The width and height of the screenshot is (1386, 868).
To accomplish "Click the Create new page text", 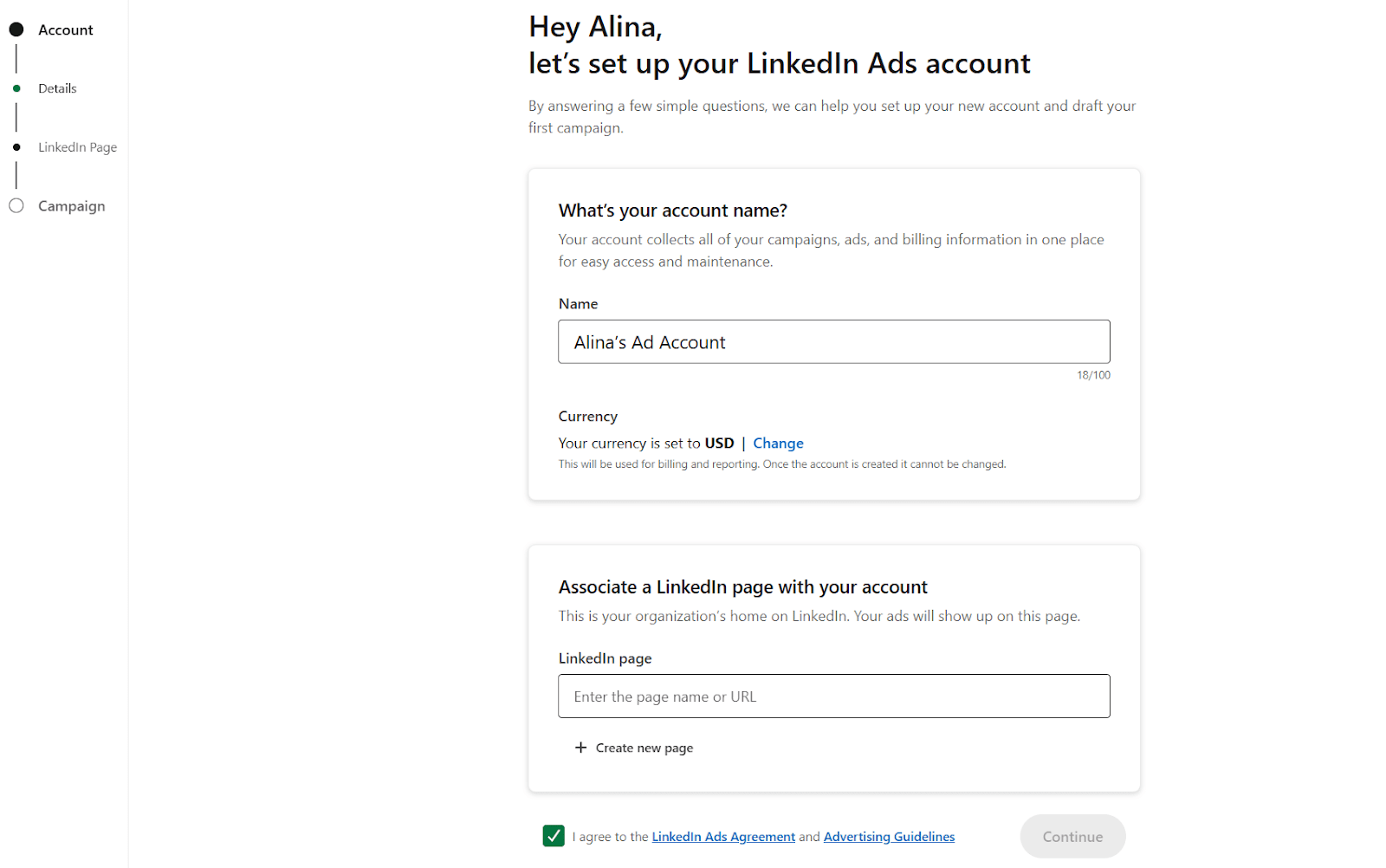I will pyautogui.click(x=644, y=748).
